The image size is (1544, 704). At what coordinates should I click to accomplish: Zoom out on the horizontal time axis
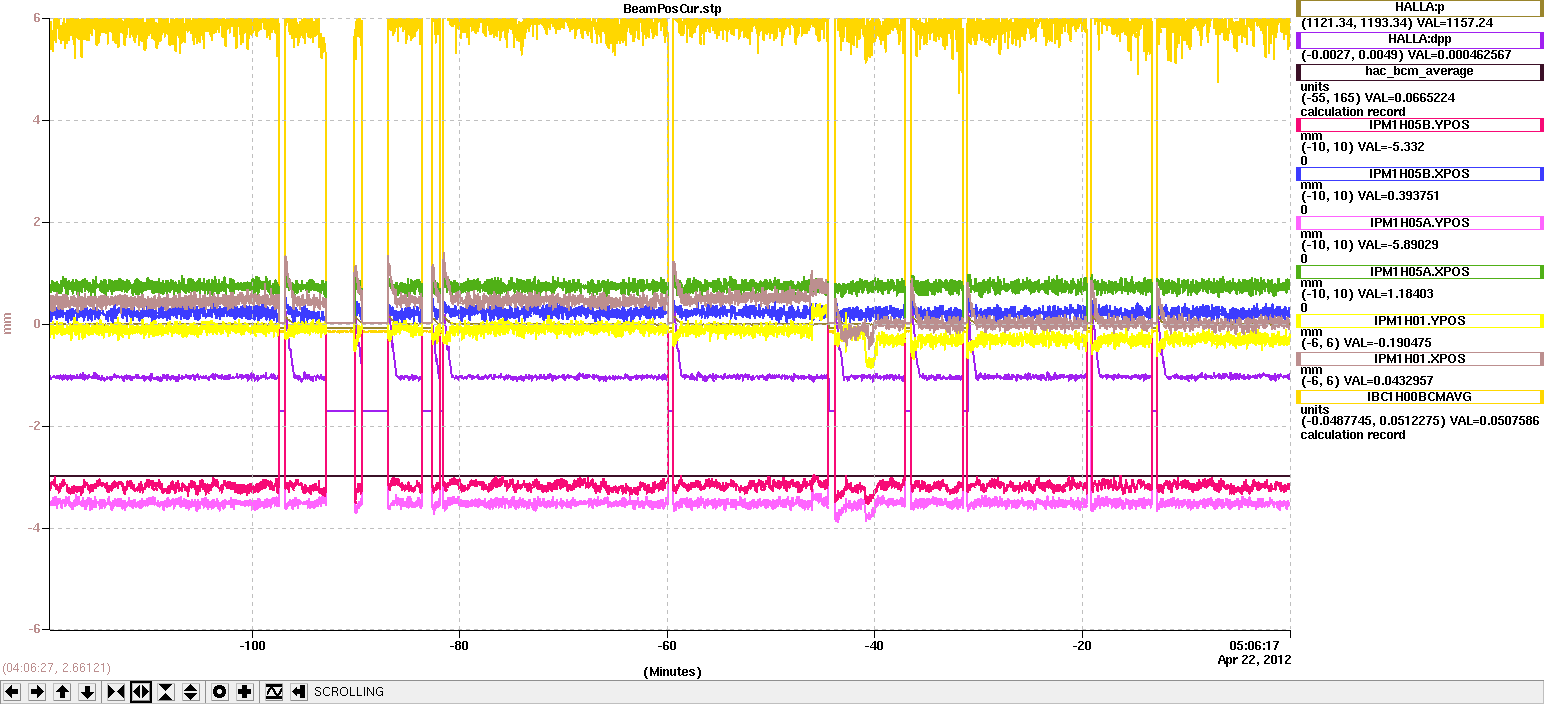[141, 692]
